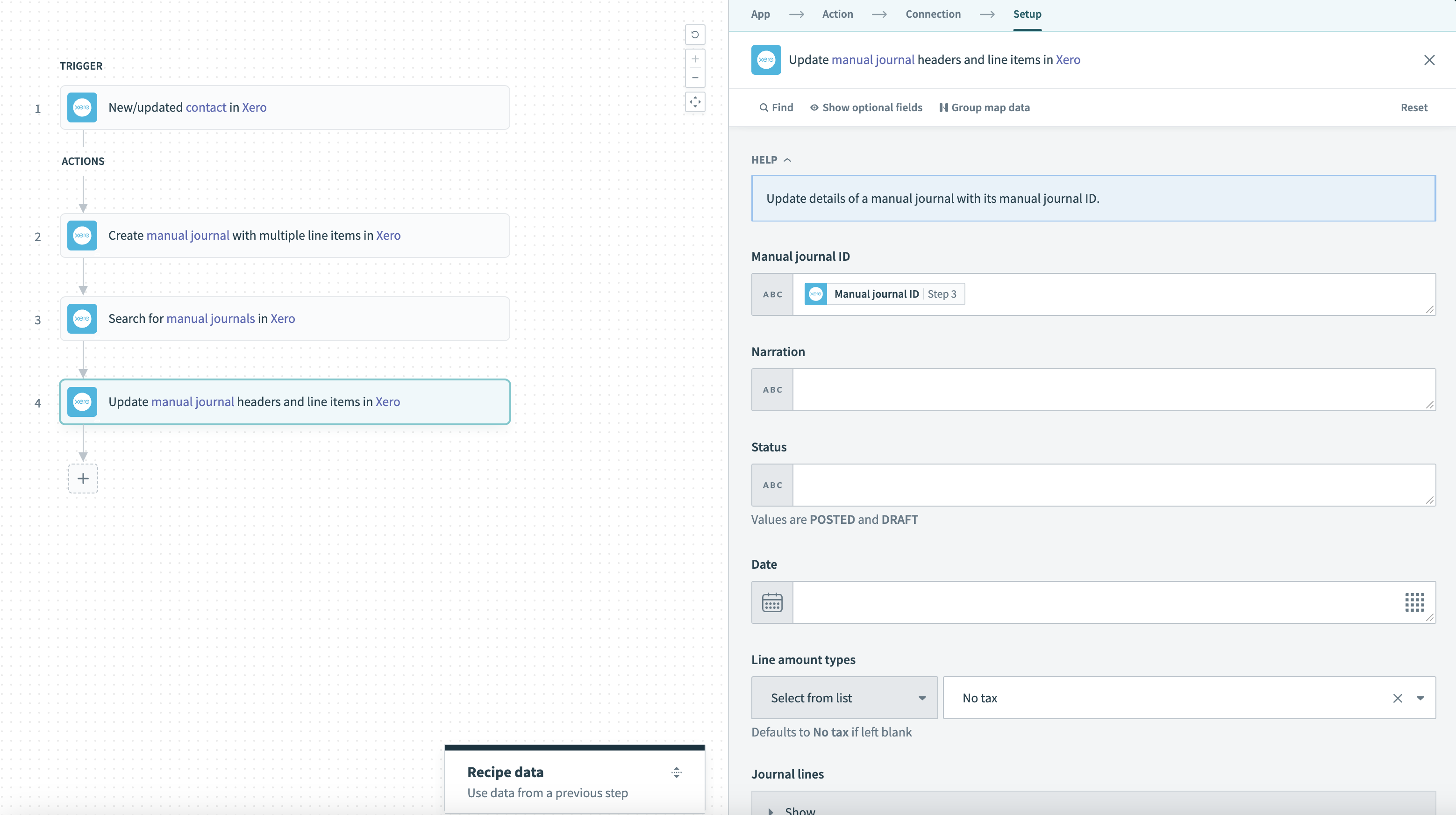Click the Reset button
The image size is (1456, 815).
[1413, 107]
